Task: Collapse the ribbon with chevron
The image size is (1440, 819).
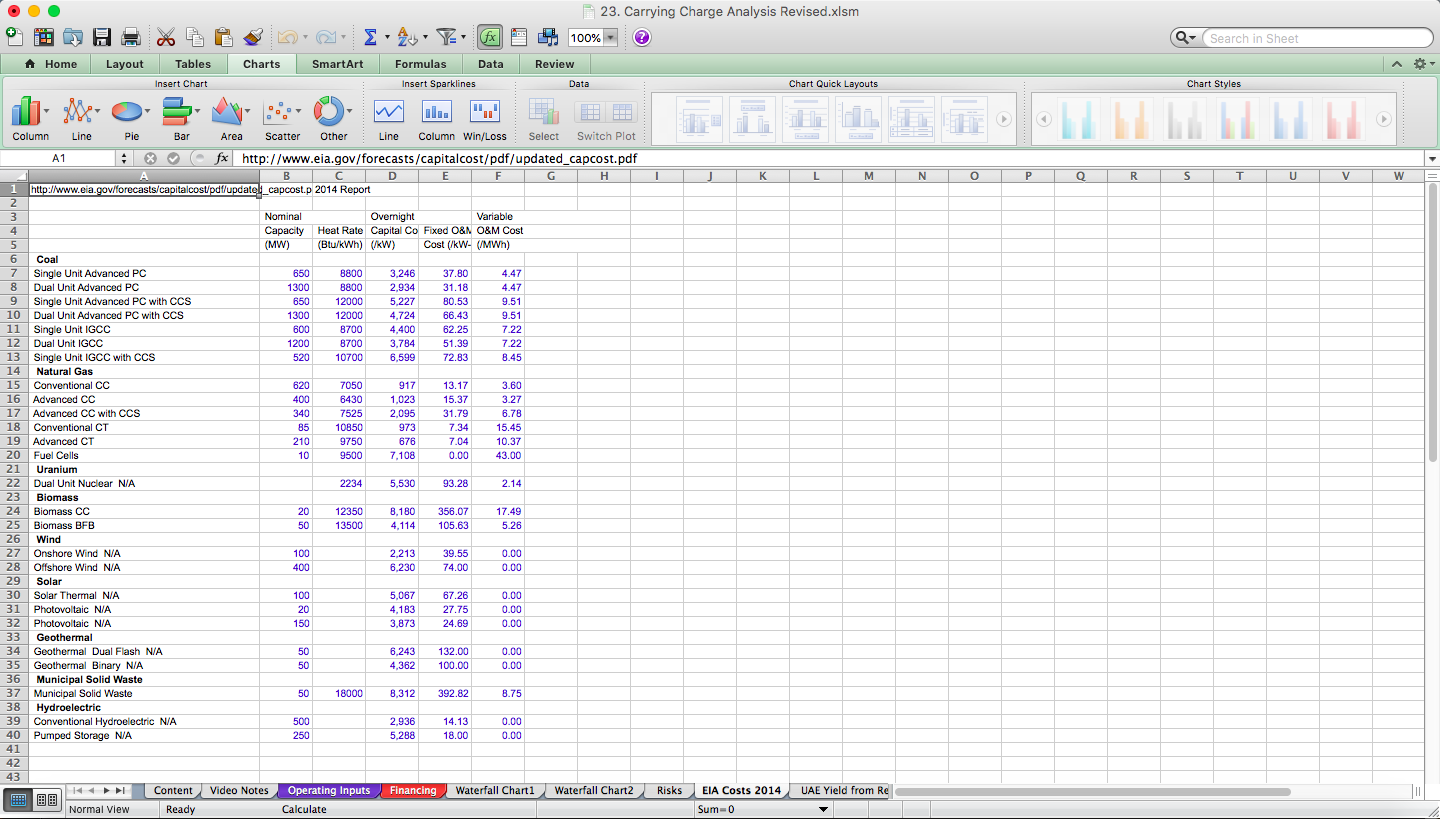Action: click(x=1397, y=64)
